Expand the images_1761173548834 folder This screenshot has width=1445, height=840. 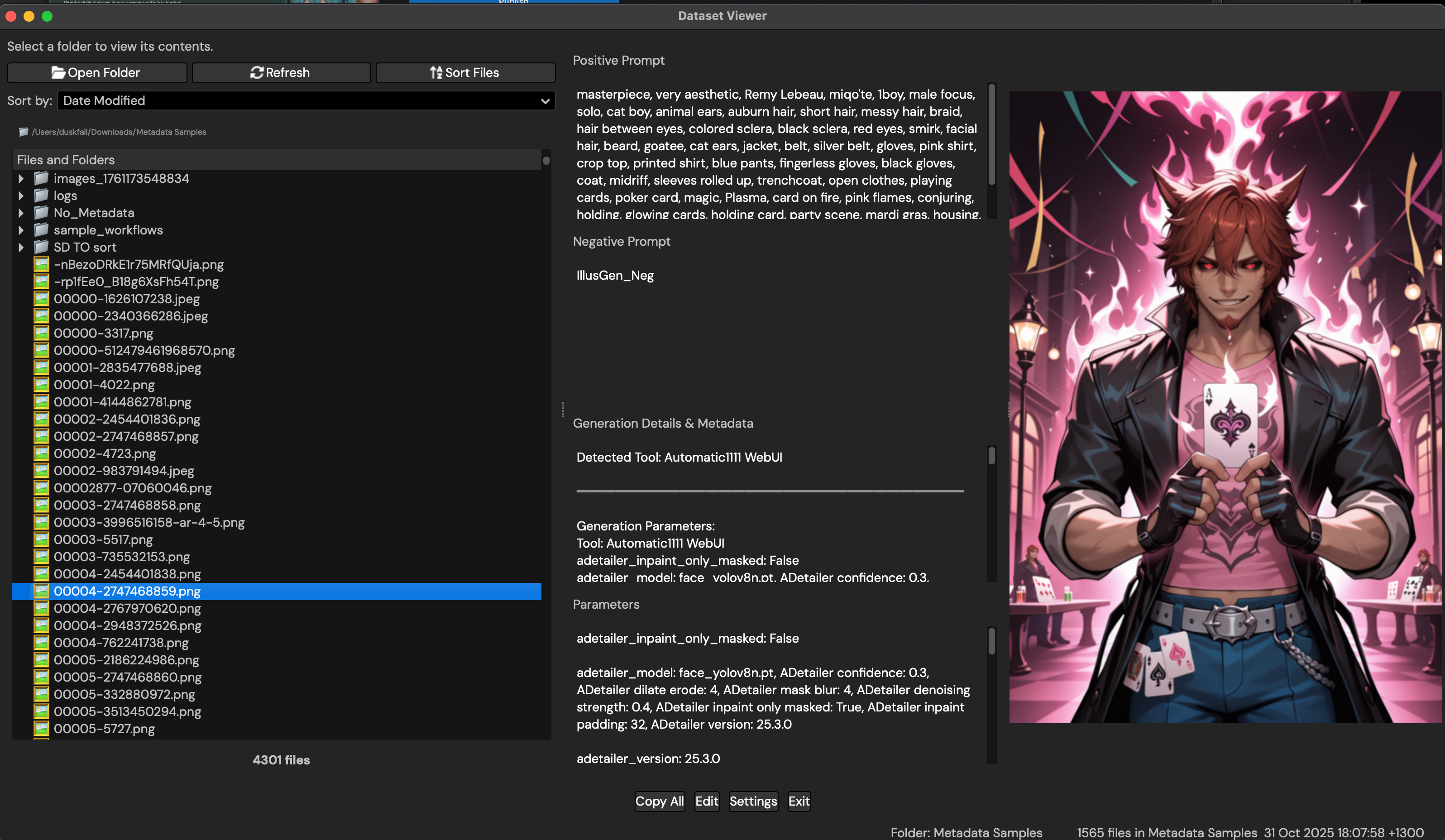(x=22, y=178)
